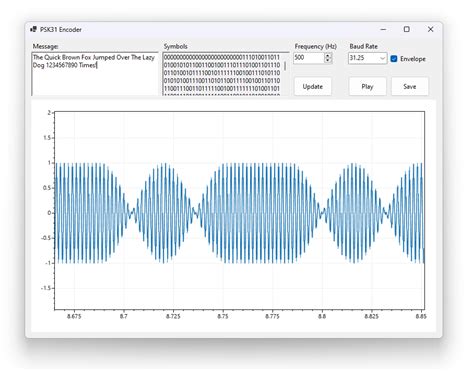Screen dimensions: 474x371
Task: Click inside the Symbols binary text box
Action: coord(222,74)
